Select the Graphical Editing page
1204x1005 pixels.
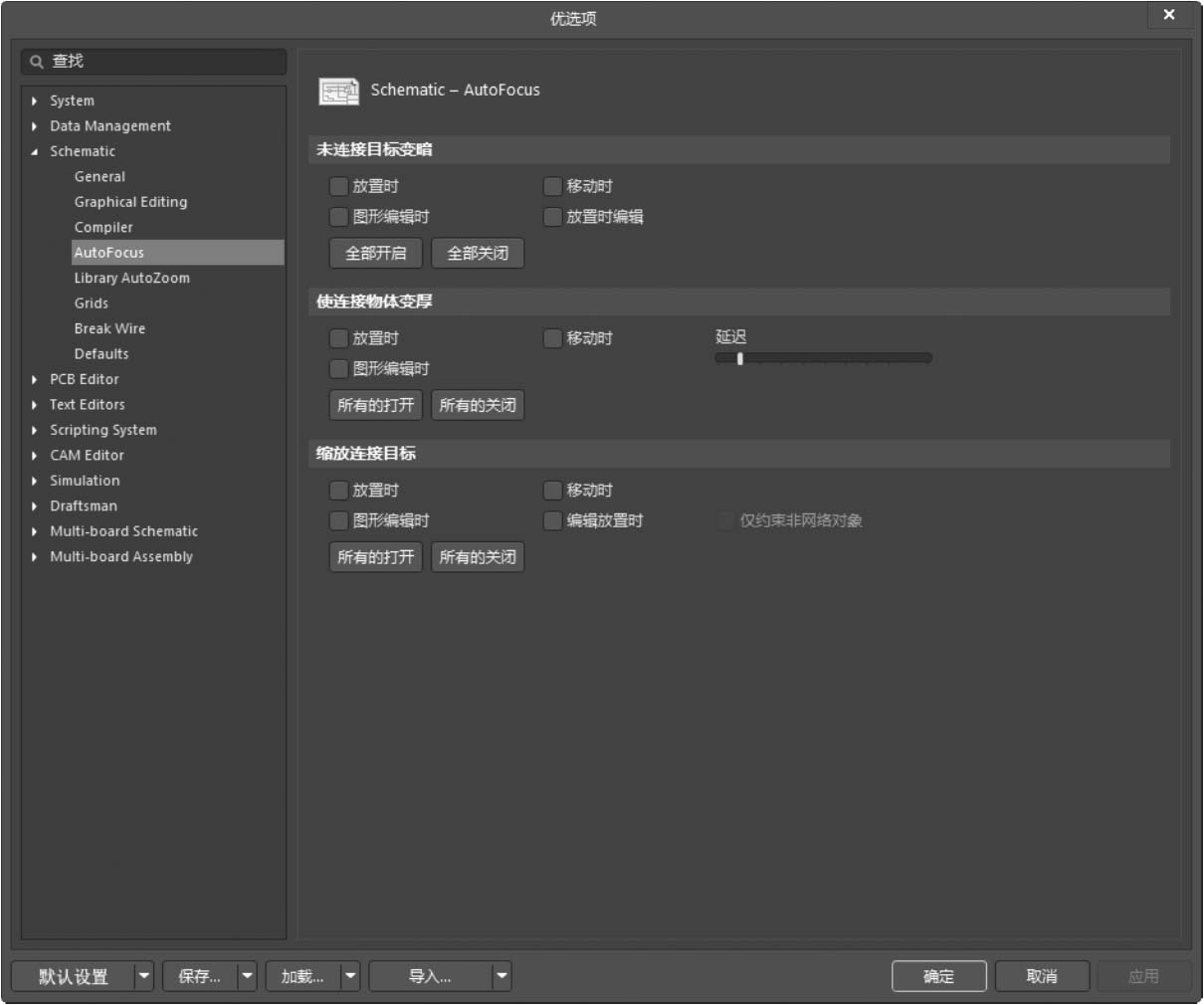130,202
